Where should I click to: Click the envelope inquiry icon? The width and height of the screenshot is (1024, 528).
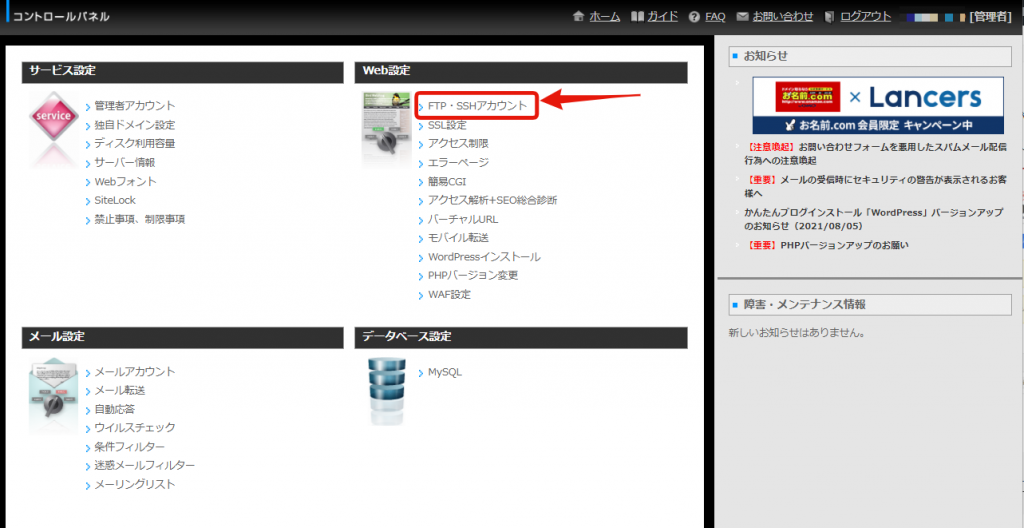click(x=742, y=17)
